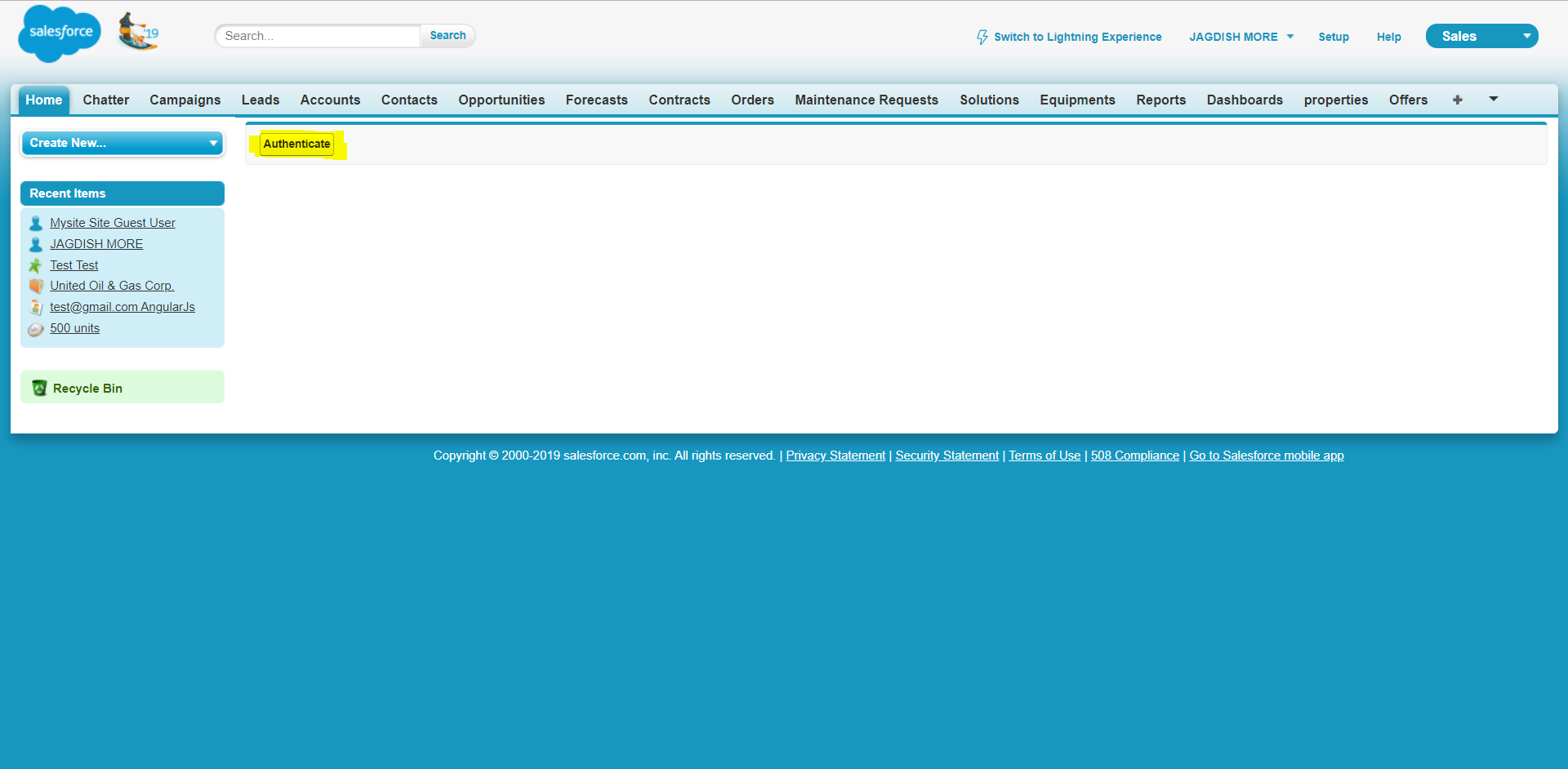Open the Help link
Viewport: 1568px width, 769px height.
point(1388,37)
